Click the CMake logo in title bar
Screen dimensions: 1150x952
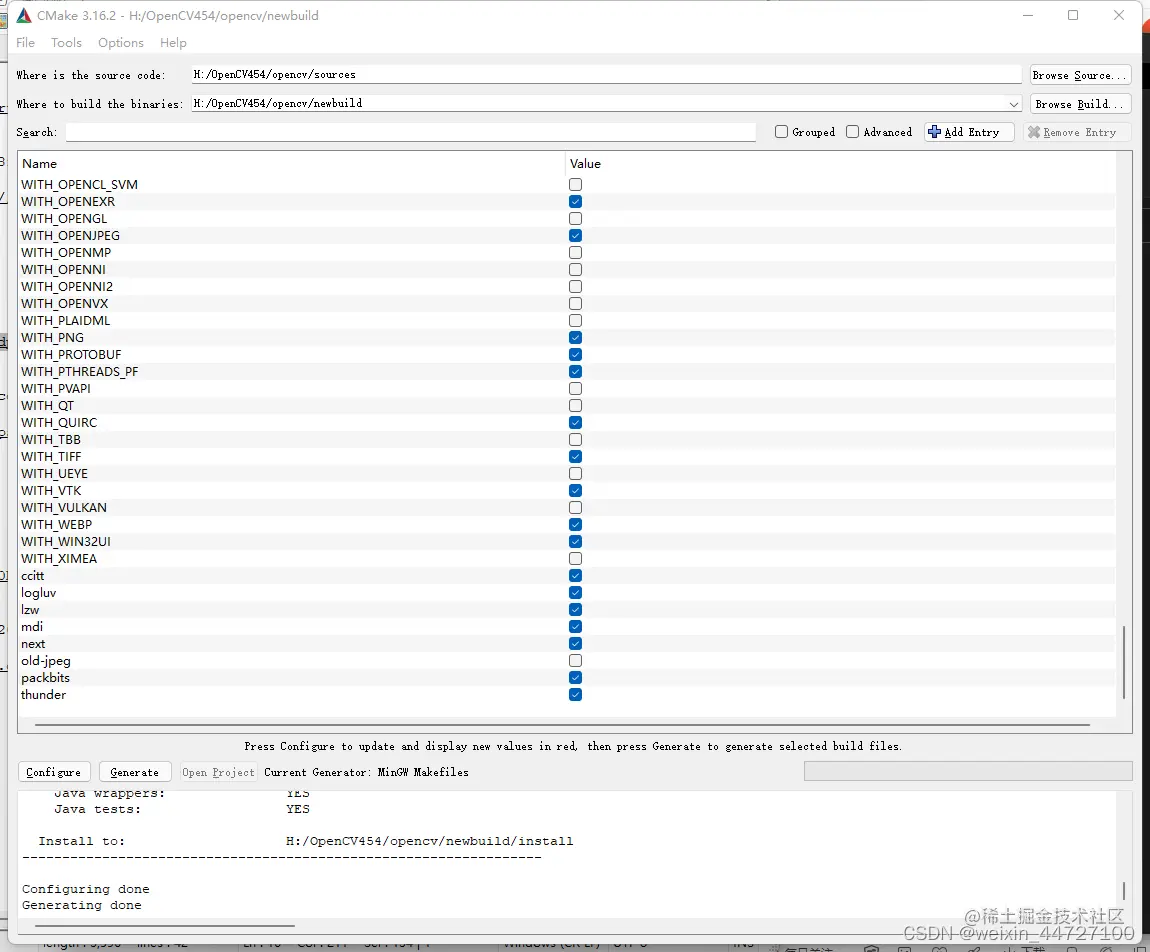(x=24, y=15)
